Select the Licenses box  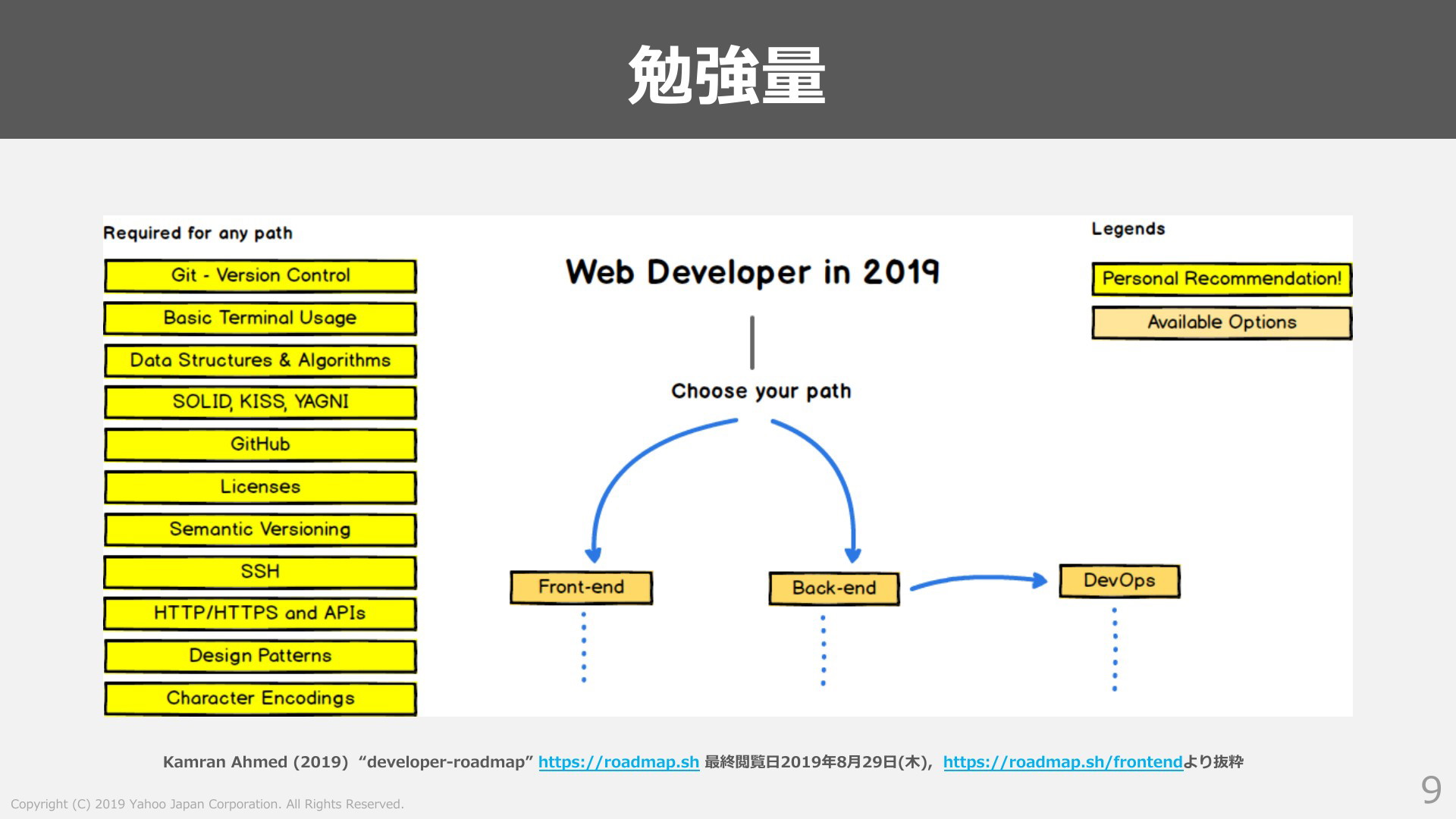[x=260, y=488]
